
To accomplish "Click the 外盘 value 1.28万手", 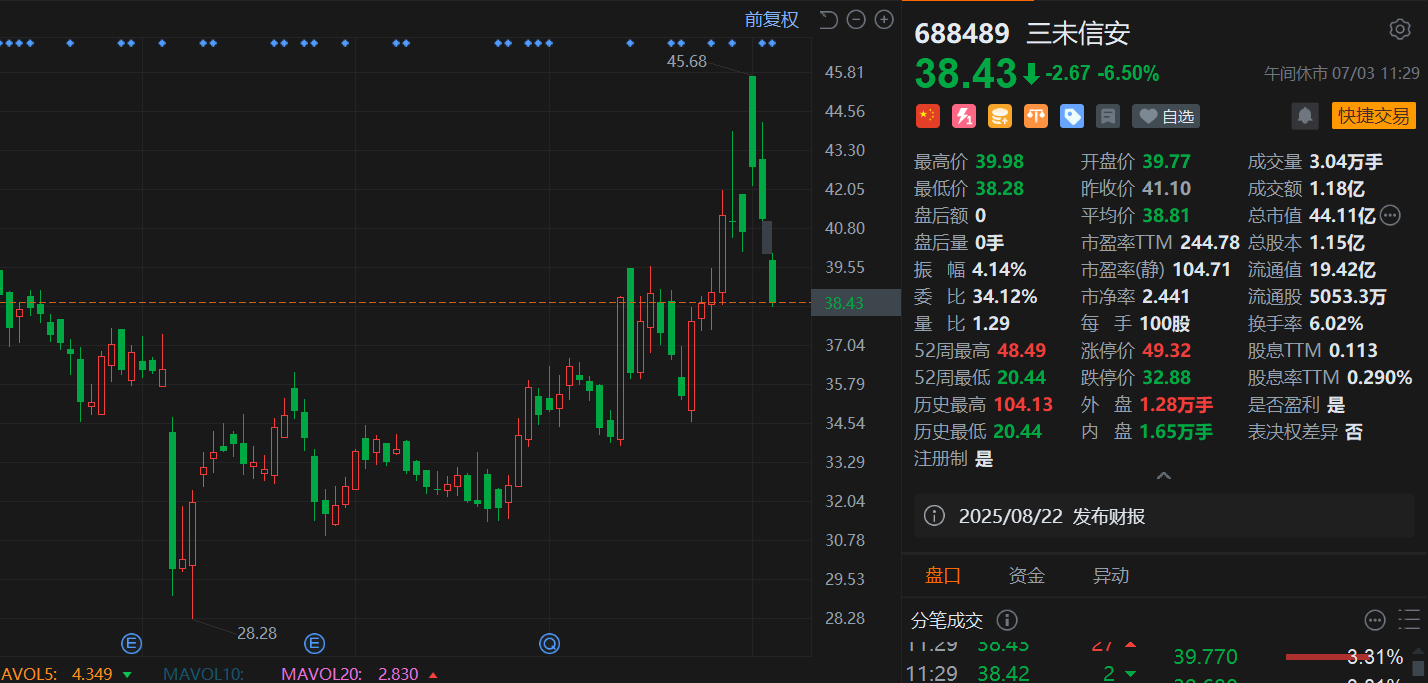I will 1176,405.
